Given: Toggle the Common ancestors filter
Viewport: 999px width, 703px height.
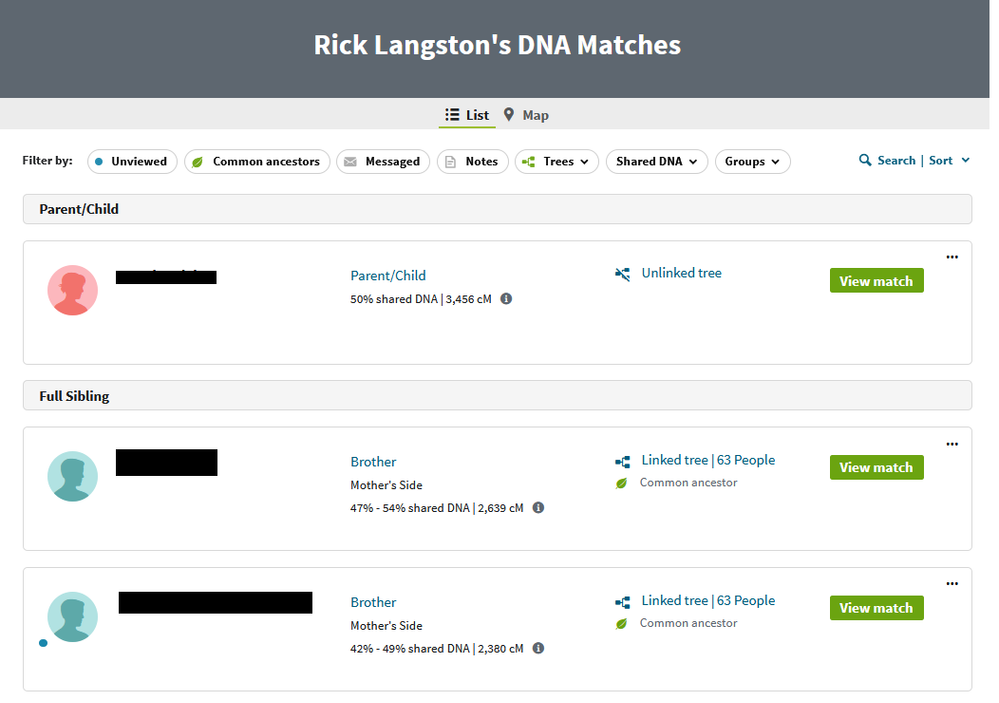Looking at the screenshot, I should tap(257, 161).
